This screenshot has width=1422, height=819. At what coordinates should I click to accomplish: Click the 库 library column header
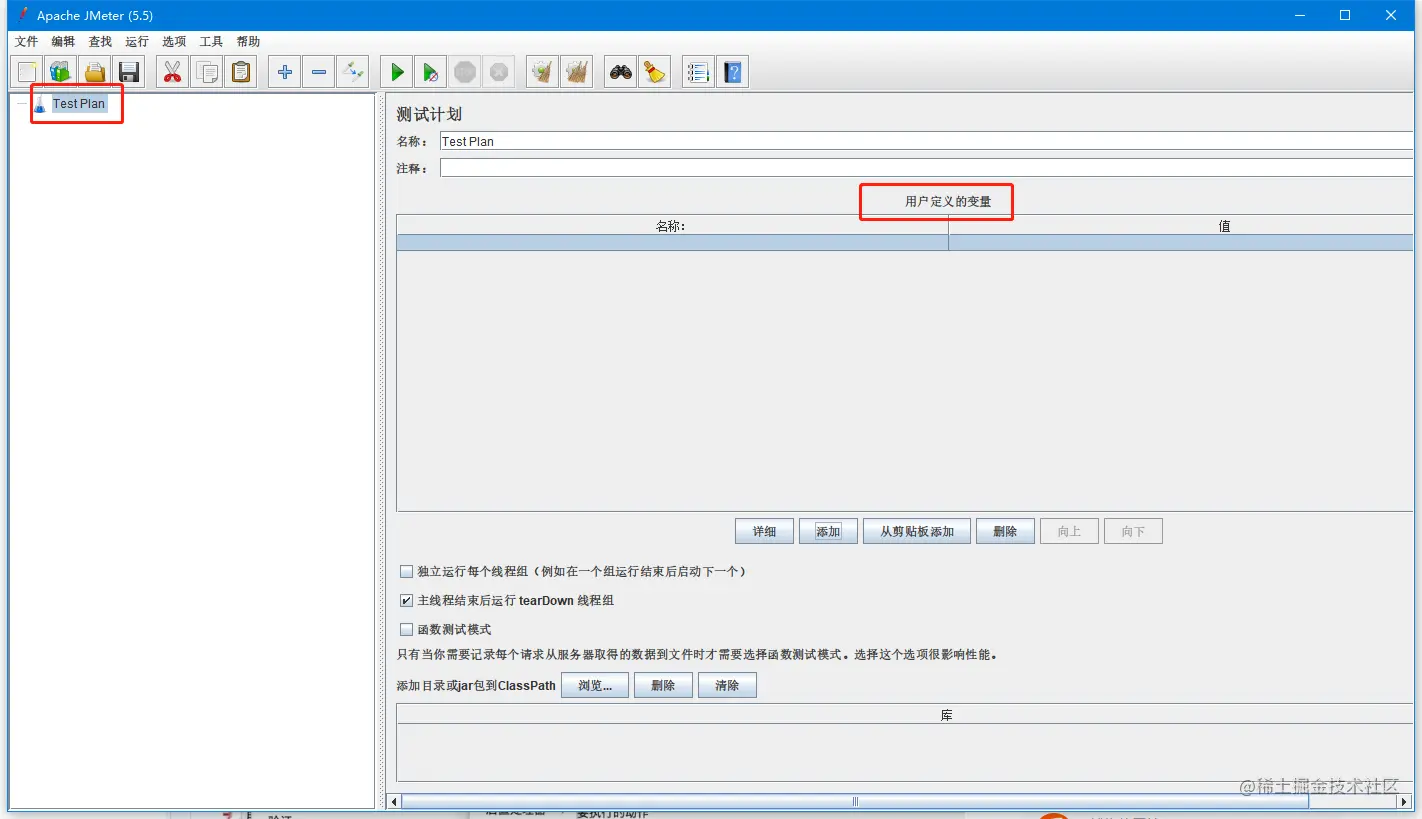tap(905, 716)
